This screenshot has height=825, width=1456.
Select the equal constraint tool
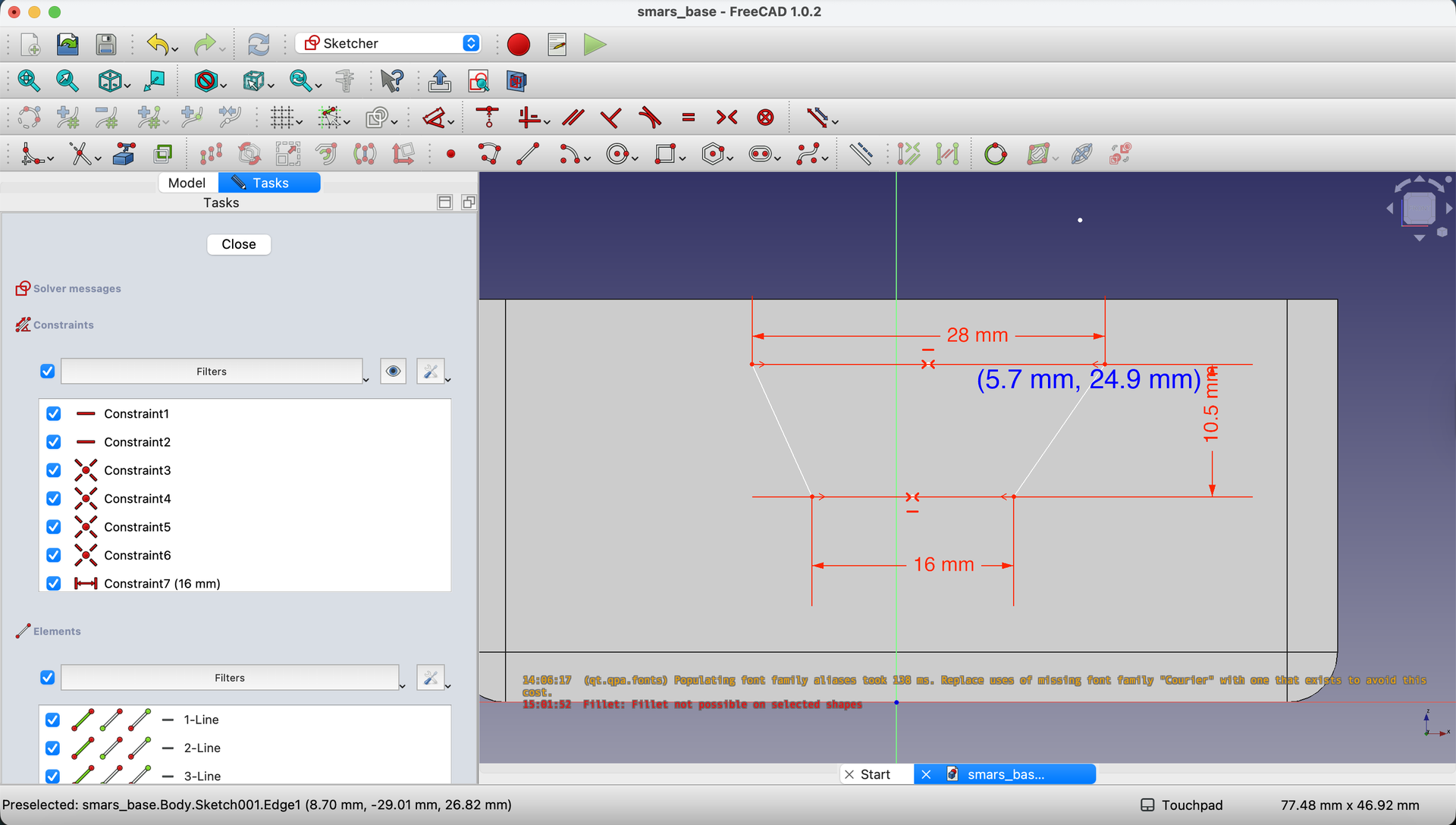689,118
